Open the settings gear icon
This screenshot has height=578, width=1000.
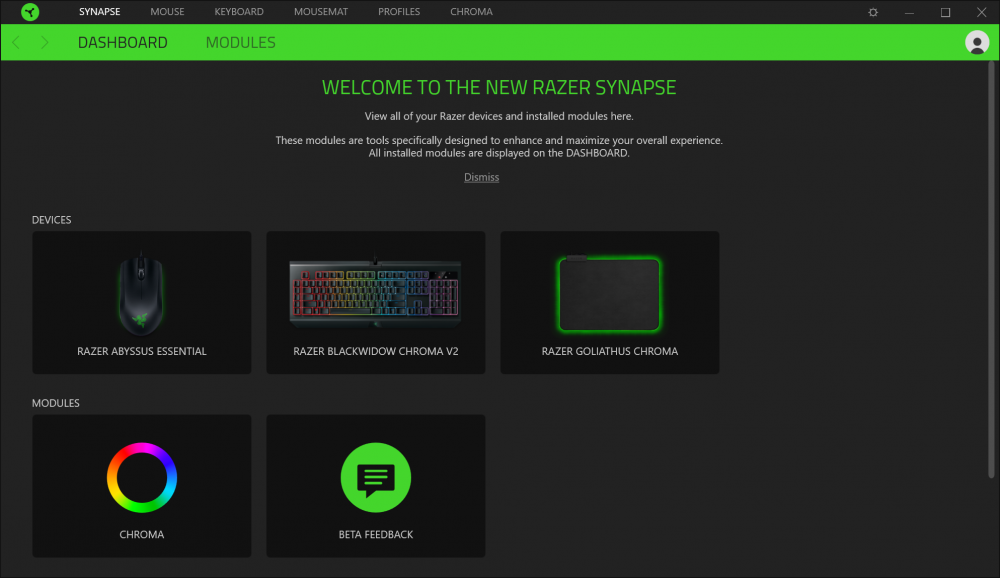coord(873,12)
